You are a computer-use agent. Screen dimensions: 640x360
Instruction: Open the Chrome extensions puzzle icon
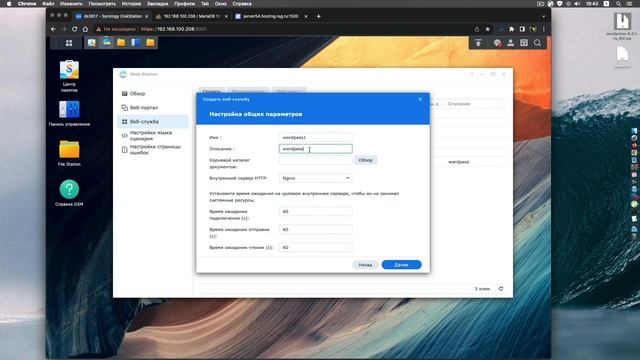[x=511, y=29]
